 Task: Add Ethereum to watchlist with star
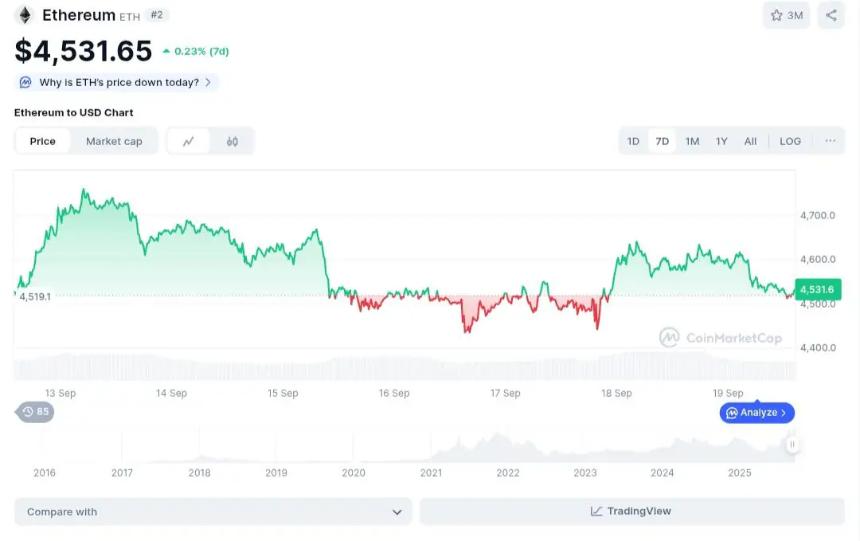tap(786, 15)
